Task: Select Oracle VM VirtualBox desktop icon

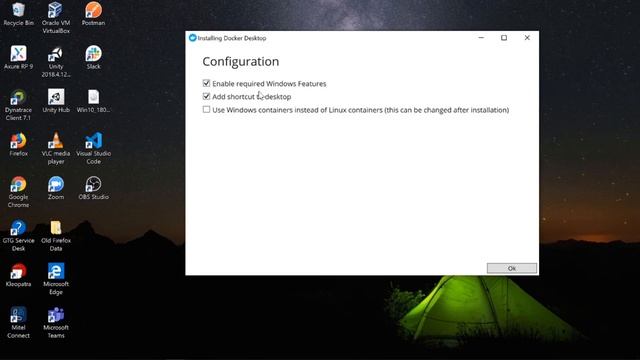Action: pyautogui.click(x=56, y=18)
